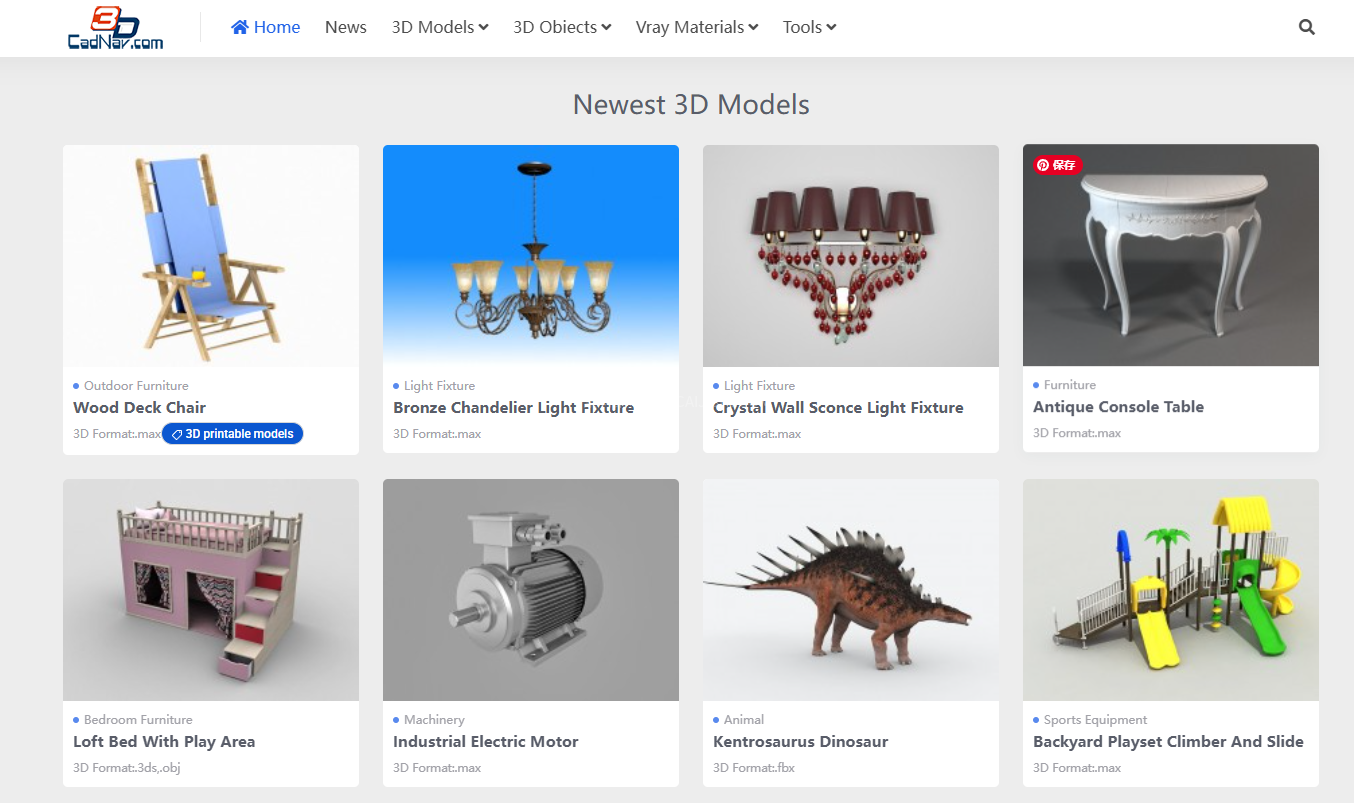
Task: Open the Wood Deck Chair thumbnail
Action: tap(211, 256)
